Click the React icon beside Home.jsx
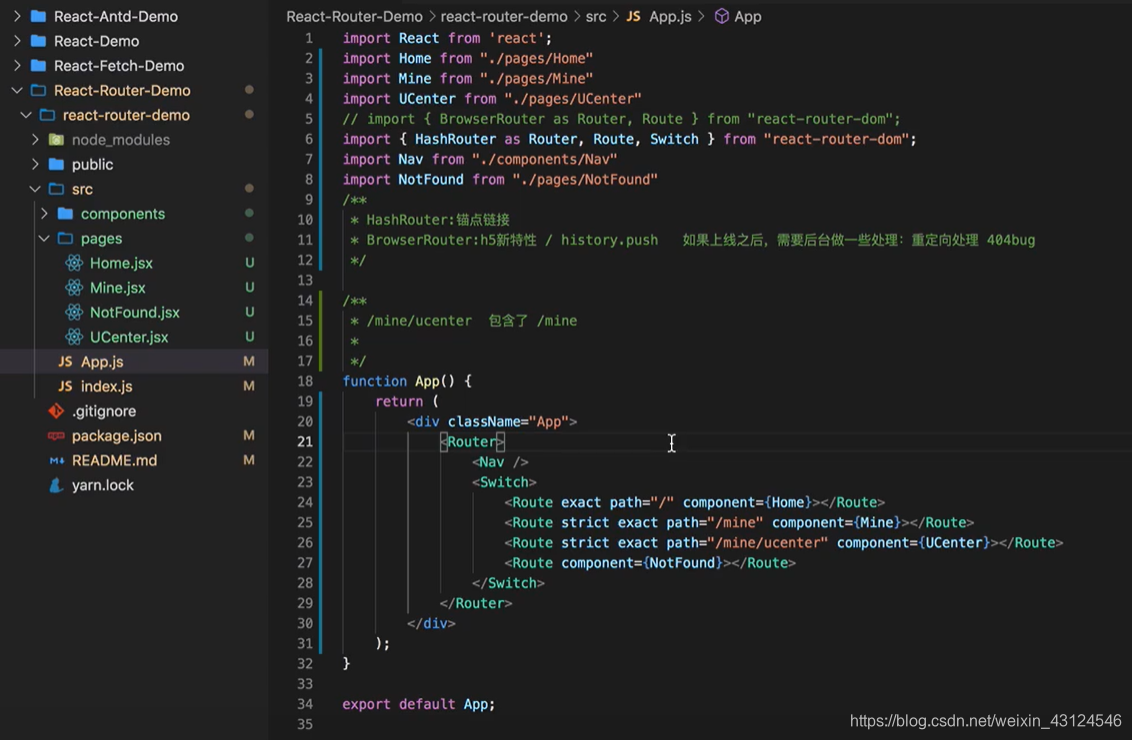This screenshot has width=1132, height=740. 74,263
